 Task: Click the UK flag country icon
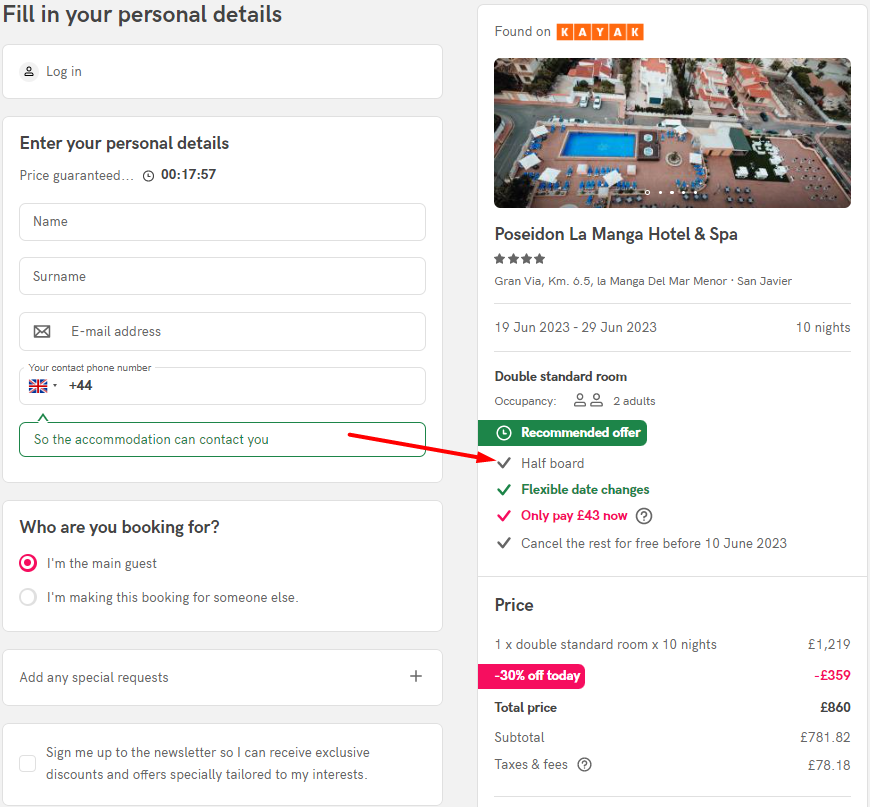(38, 386)
